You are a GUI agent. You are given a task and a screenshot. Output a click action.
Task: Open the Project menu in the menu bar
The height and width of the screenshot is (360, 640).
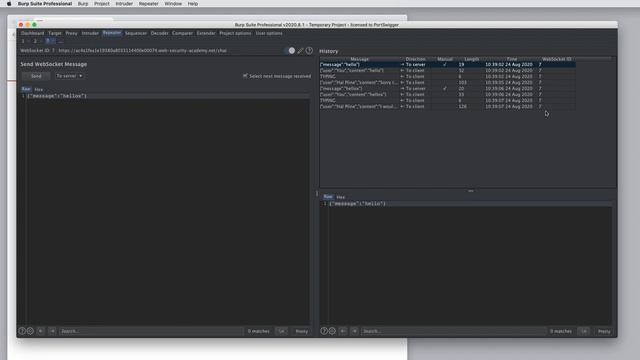(102, 4)
